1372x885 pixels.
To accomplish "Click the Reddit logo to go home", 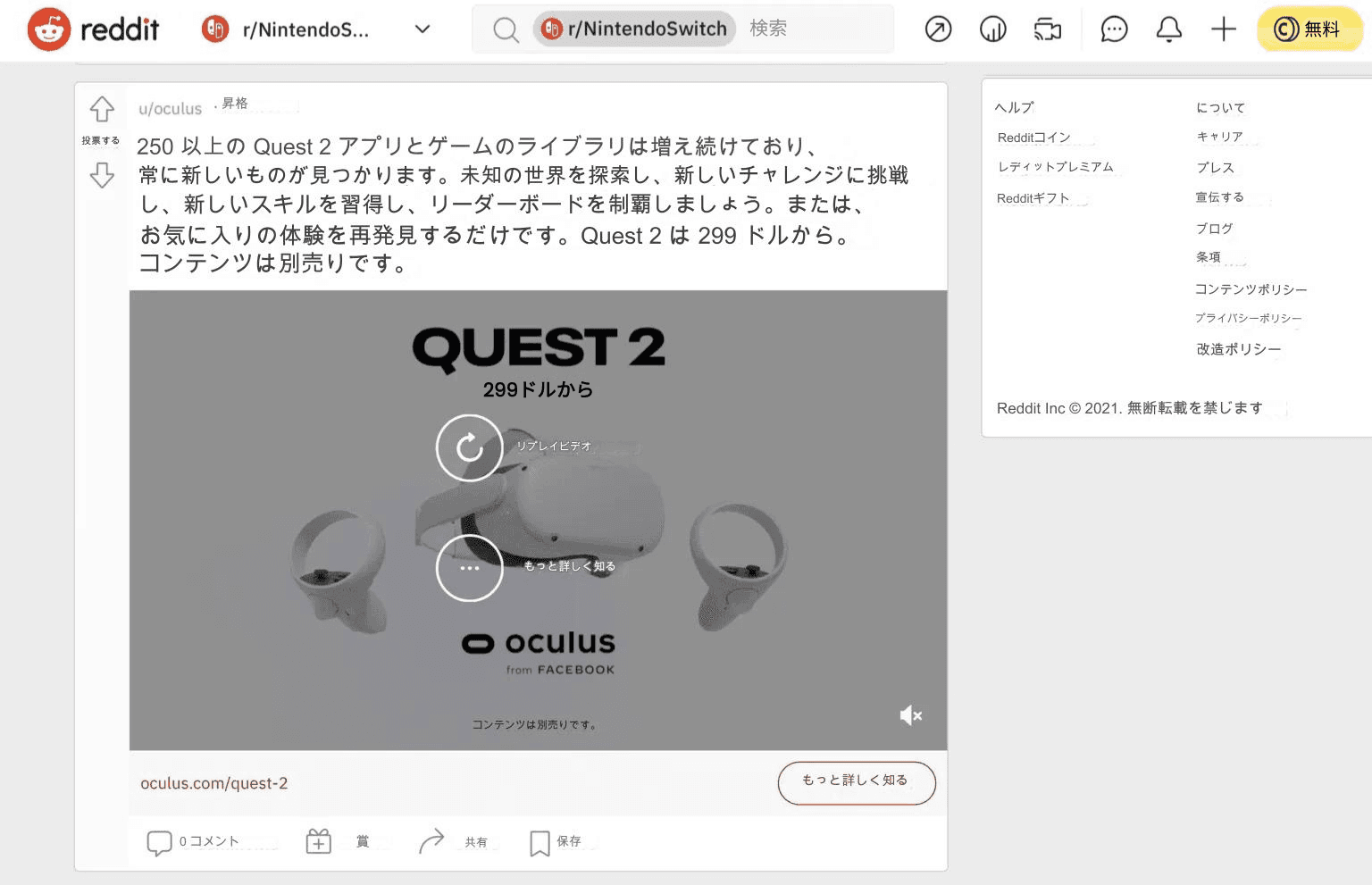I will [x=92, y=29].
